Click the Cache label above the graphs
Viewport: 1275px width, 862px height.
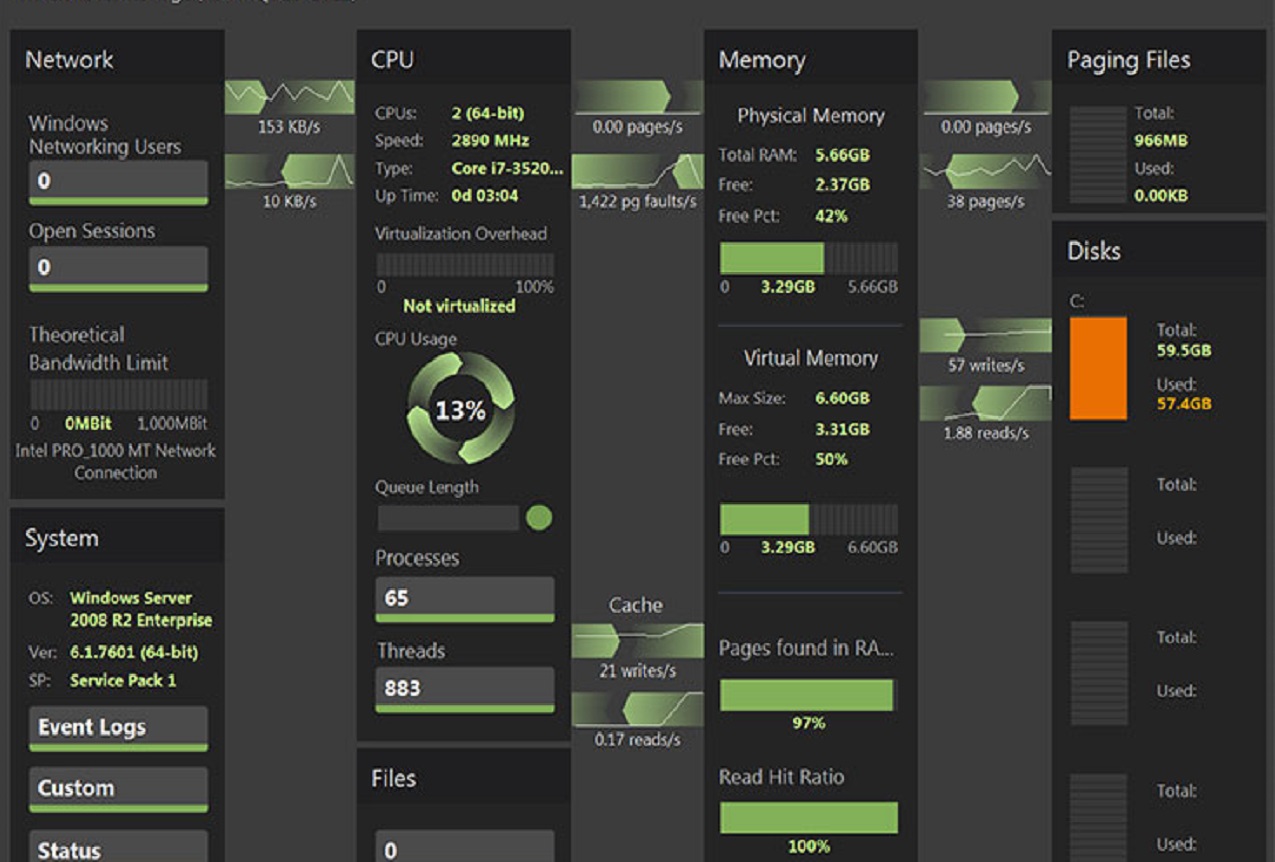pyautogui.click(x=636, y=605)
